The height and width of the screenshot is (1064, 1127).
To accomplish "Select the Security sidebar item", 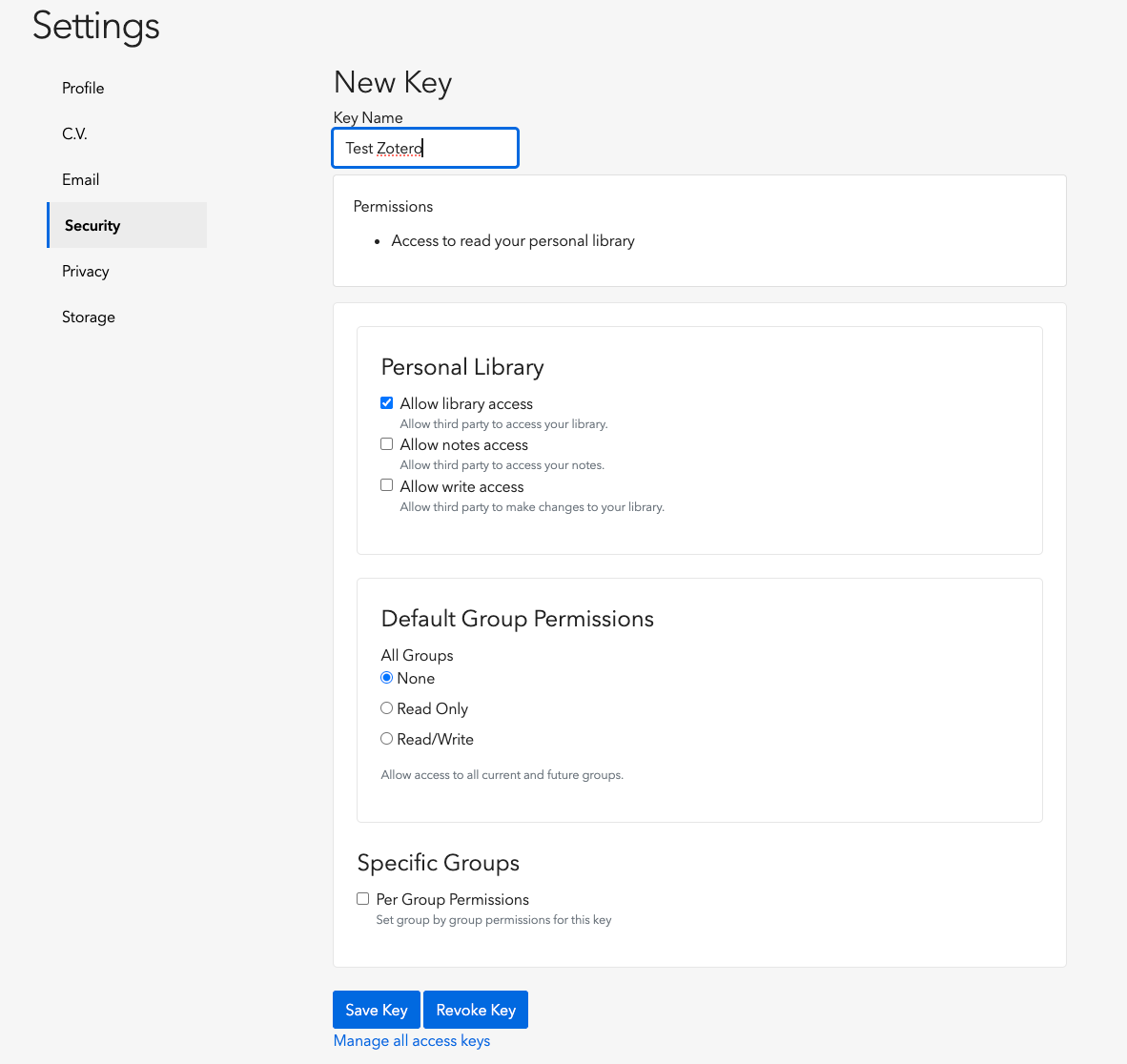I will coord(92,225).
